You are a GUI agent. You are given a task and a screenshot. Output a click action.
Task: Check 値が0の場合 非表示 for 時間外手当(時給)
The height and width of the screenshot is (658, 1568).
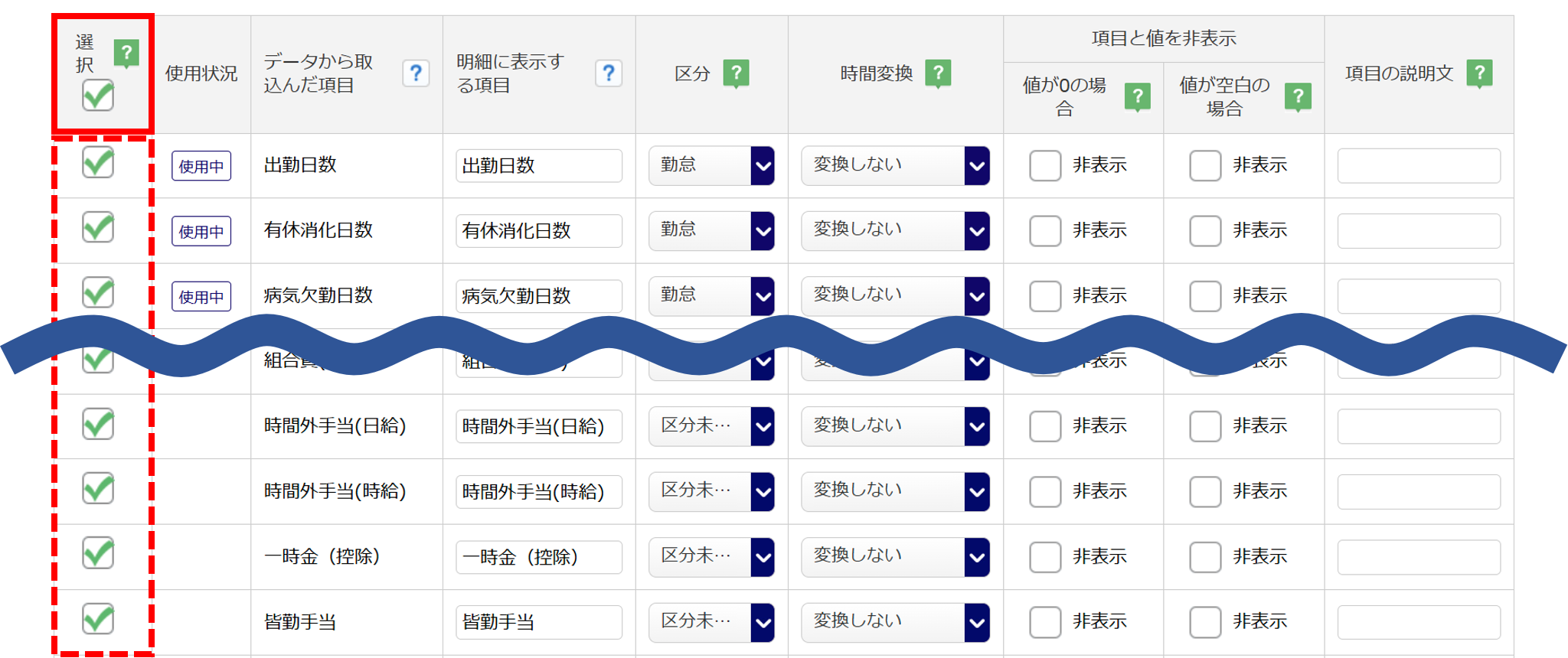1045,491
